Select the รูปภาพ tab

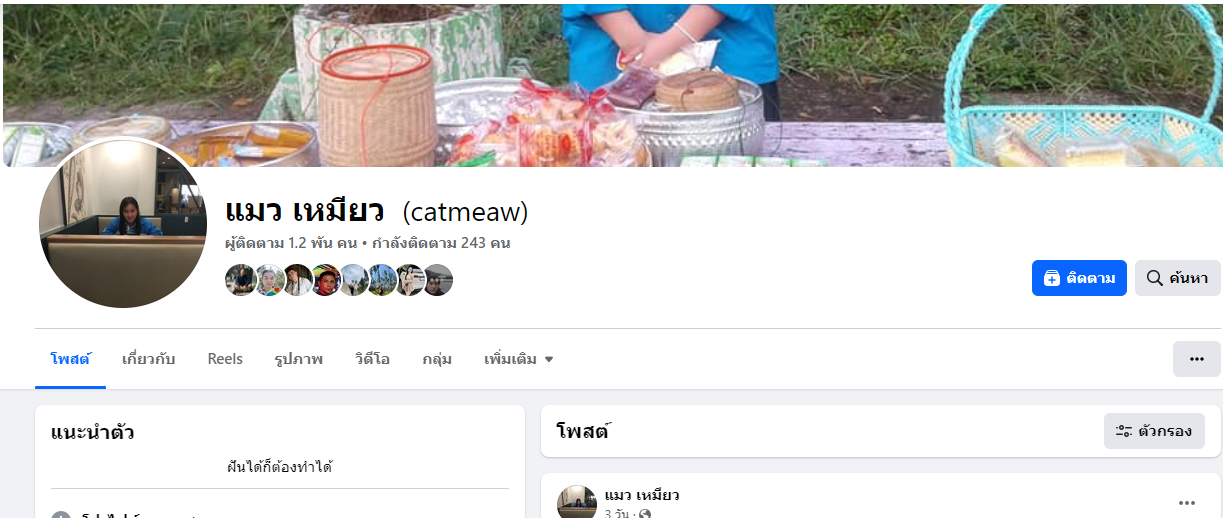tap(298, 359)
